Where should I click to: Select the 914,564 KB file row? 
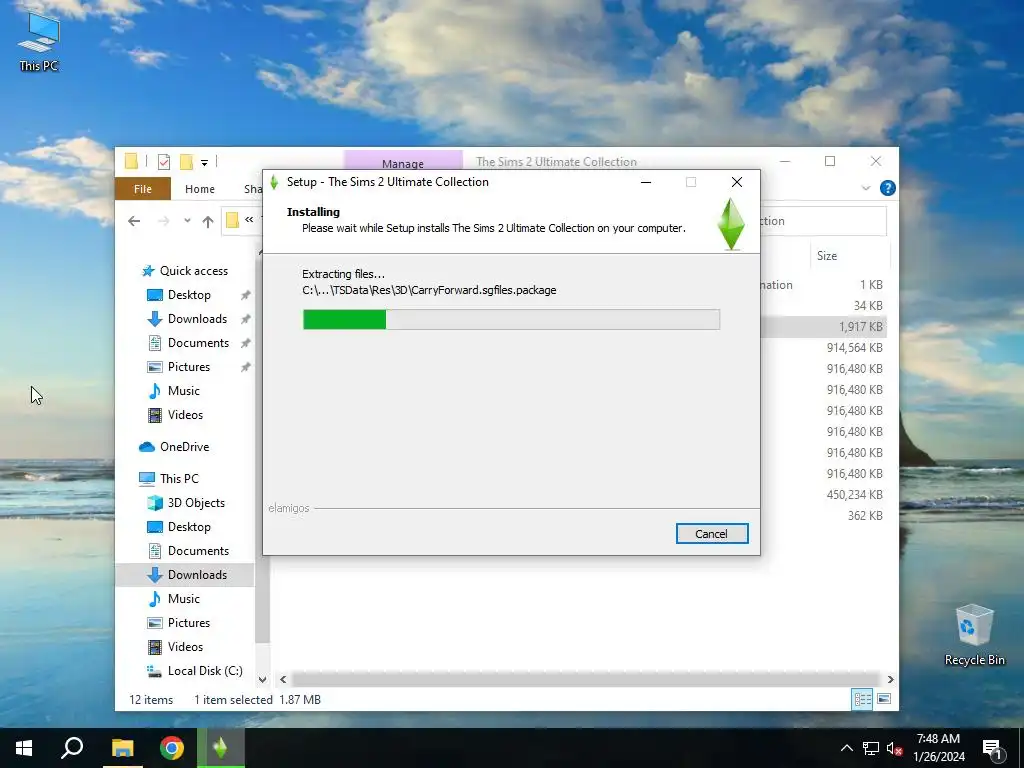[824, 347]
